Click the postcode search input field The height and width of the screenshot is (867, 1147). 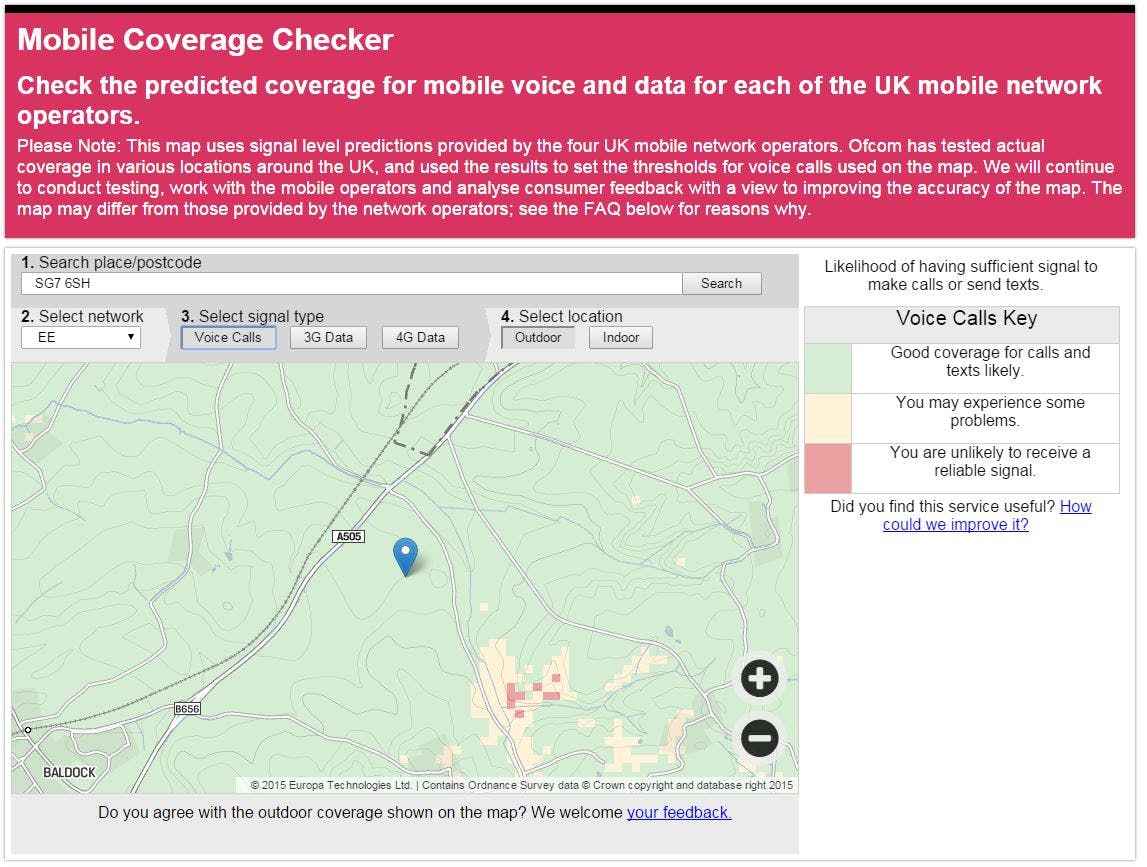[x=350, y=283]
